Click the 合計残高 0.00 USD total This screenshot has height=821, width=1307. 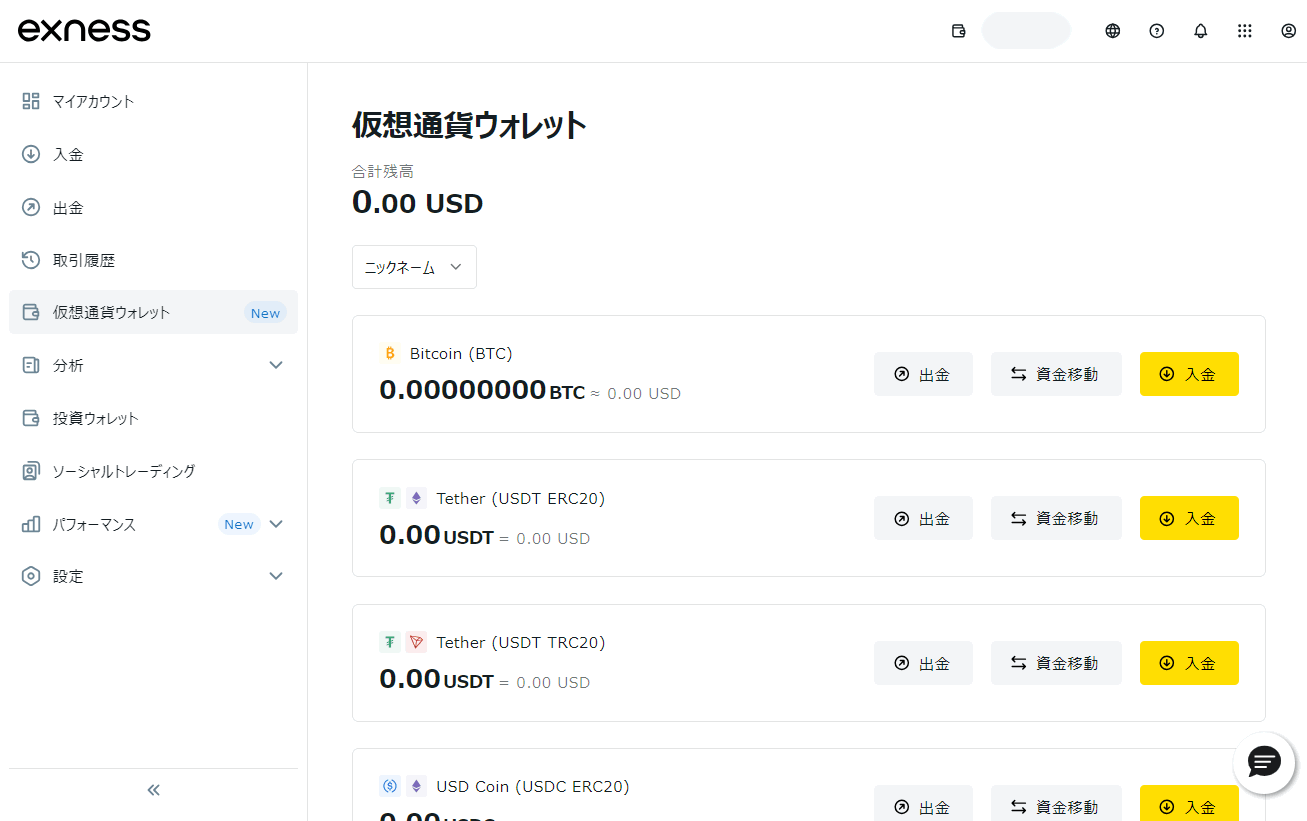coord(418,204)
